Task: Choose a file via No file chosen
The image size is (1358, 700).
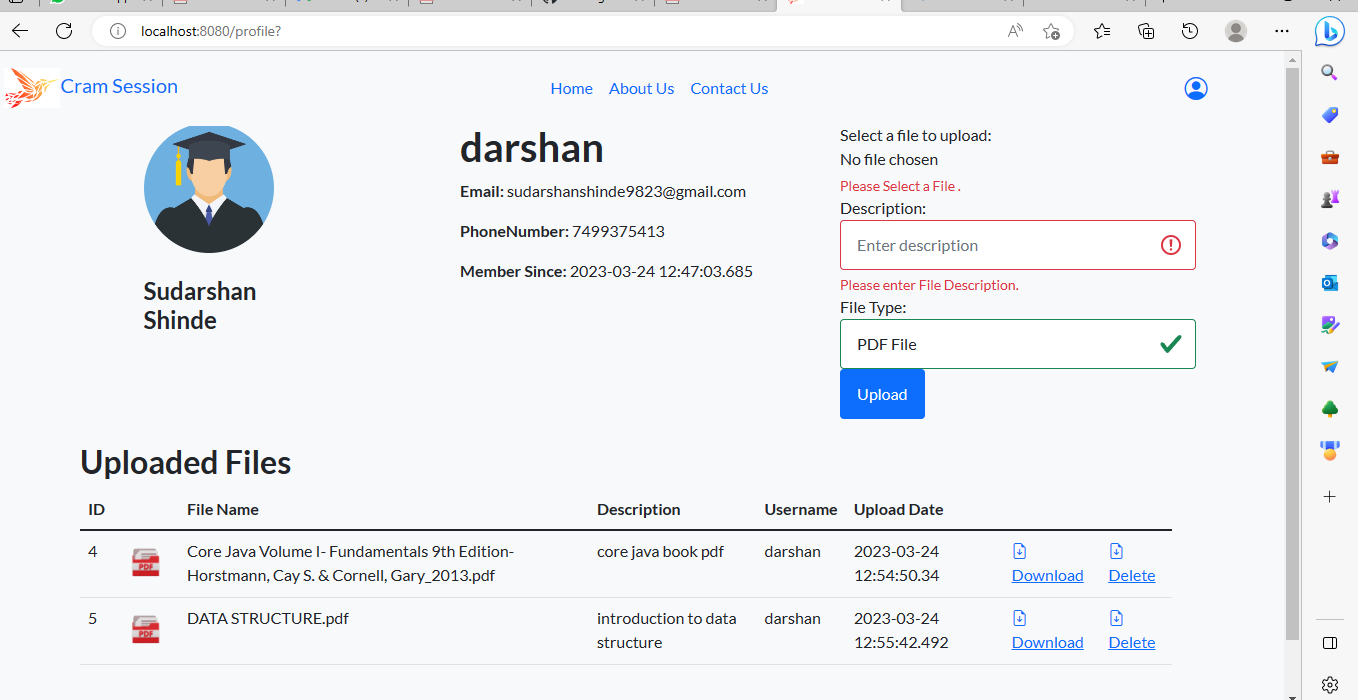Action: [889, 160]
